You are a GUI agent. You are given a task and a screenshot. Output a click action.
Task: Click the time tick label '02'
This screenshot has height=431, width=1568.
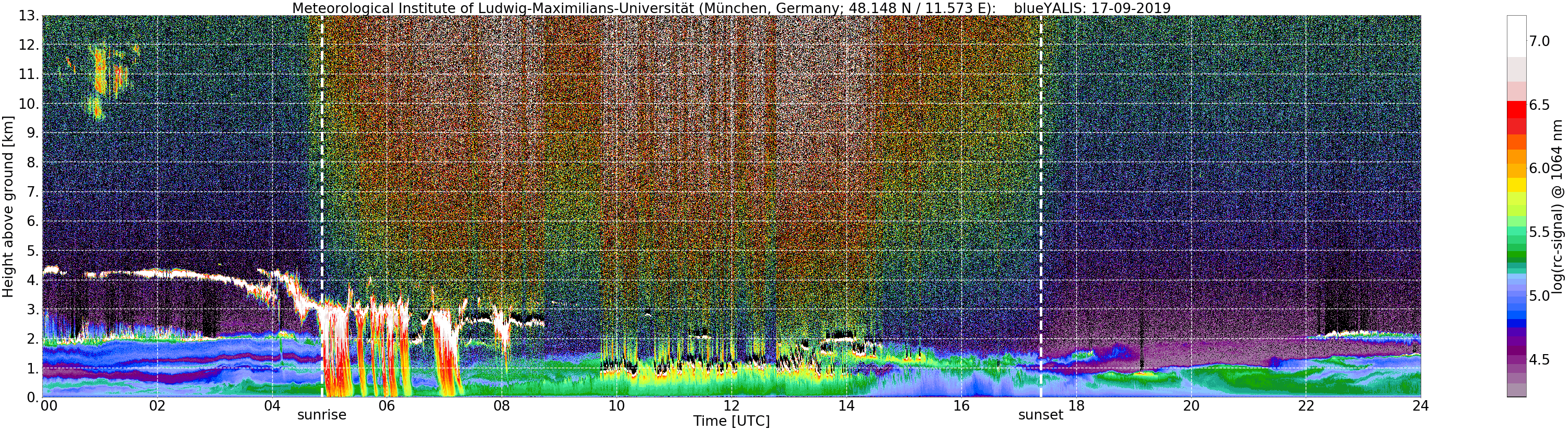pyautogui.click(x=157, y=405)
